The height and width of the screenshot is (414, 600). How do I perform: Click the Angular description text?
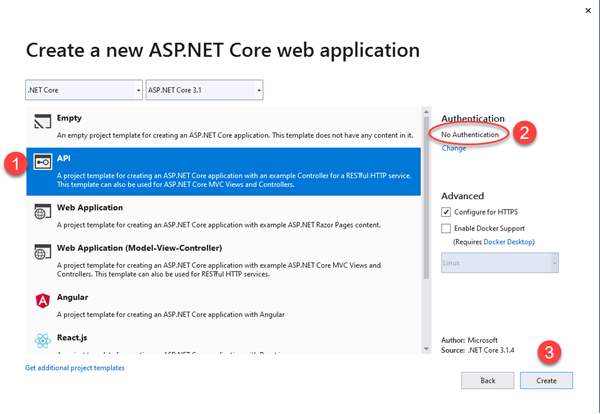point(171,315)
